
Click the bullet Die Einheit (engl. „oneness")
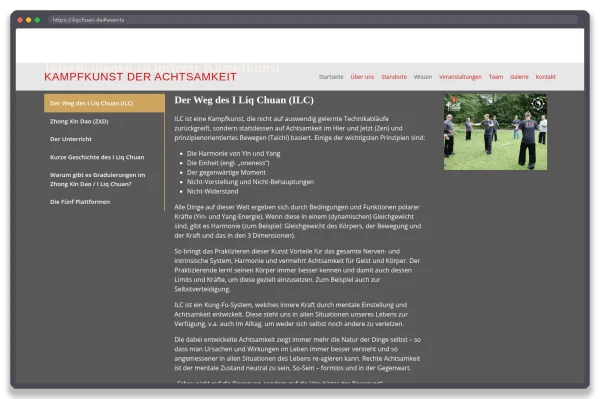pos(228,163)
